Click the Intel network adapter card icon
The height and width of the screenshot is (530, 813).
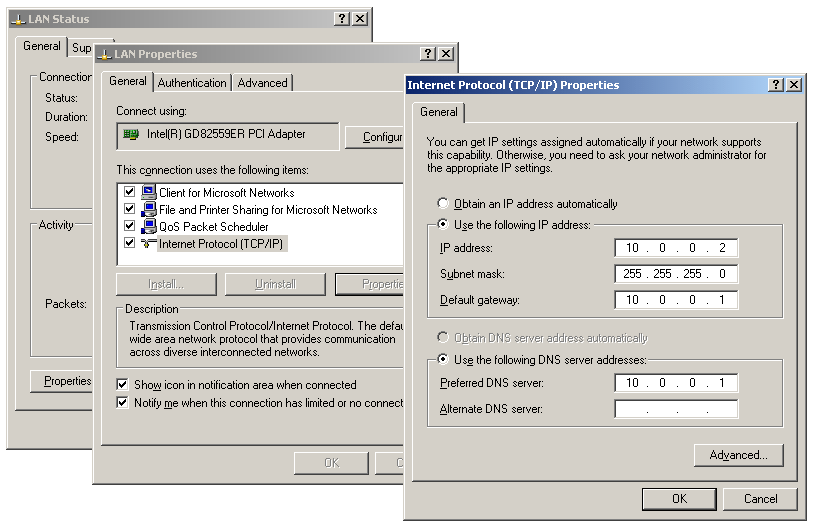[131, 134]
